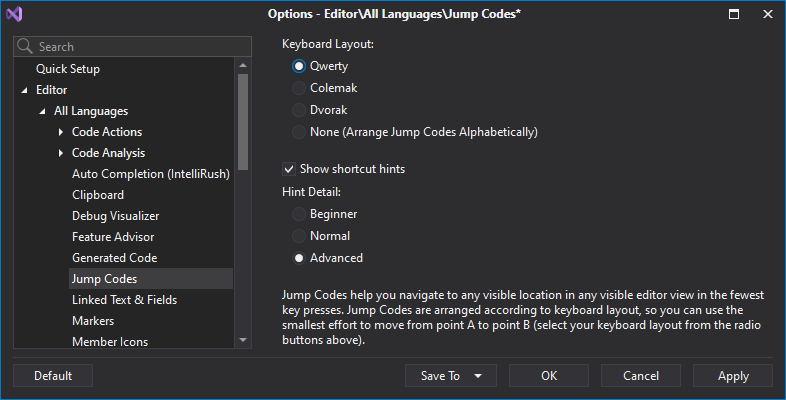The height and width of the screenshot is (400, 786).
Task: Open the Save To dropdown arrow
Action: pos(478,376)
